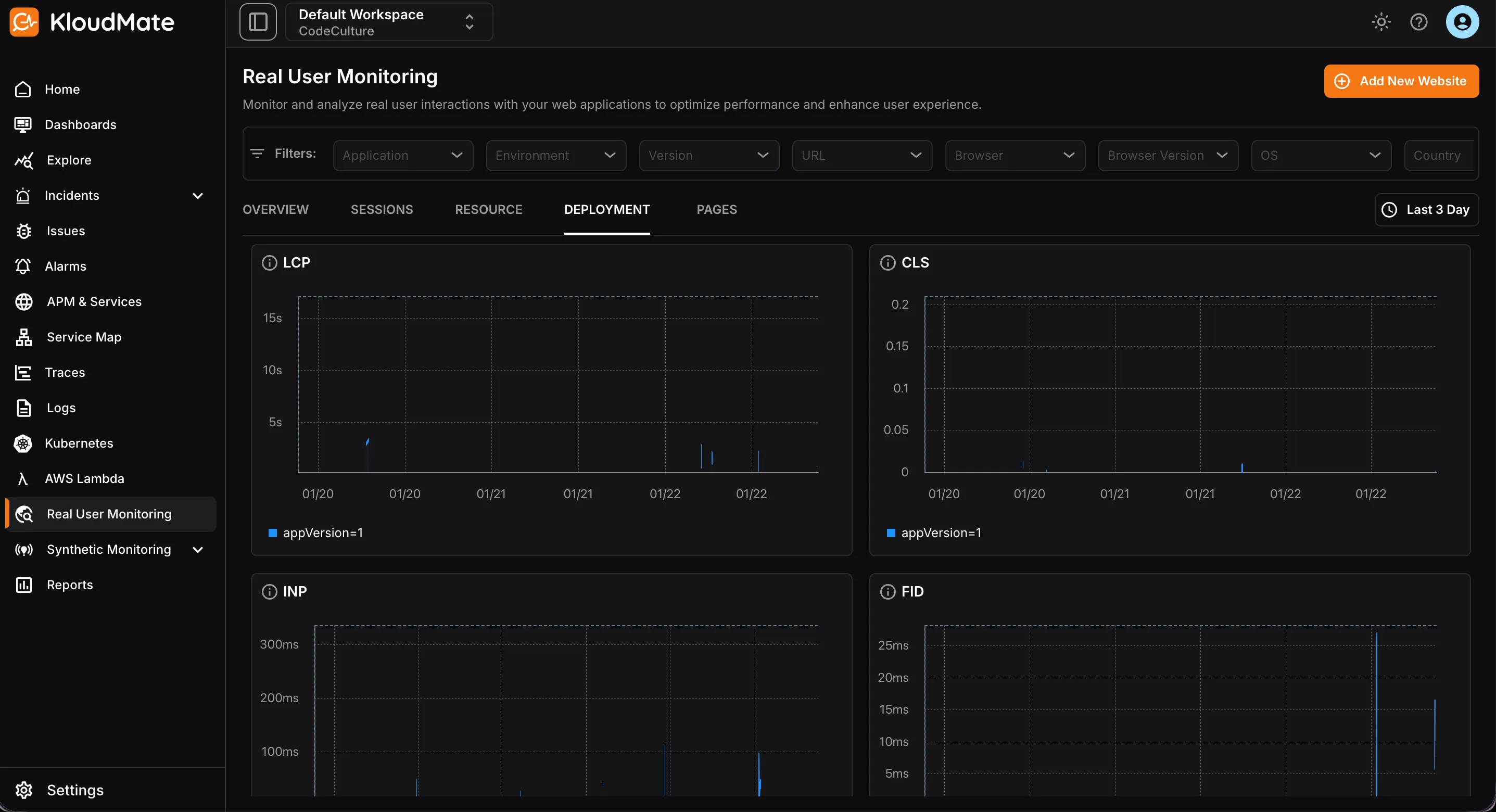Click the Explore chart icon

pyautogui.click(x=23, y=160)
